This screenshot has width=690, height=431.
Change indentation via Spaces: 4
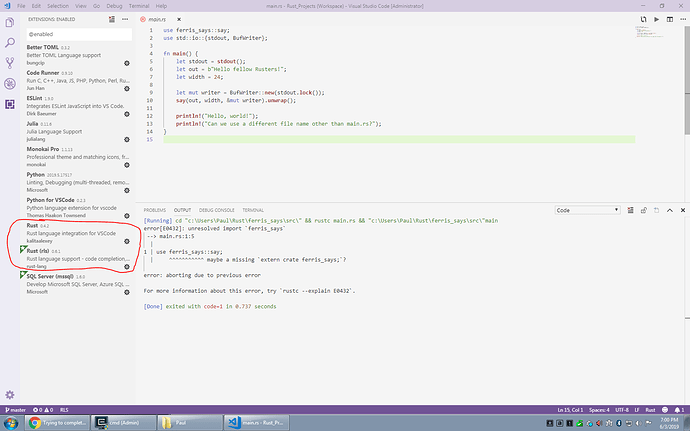(599, 410)
